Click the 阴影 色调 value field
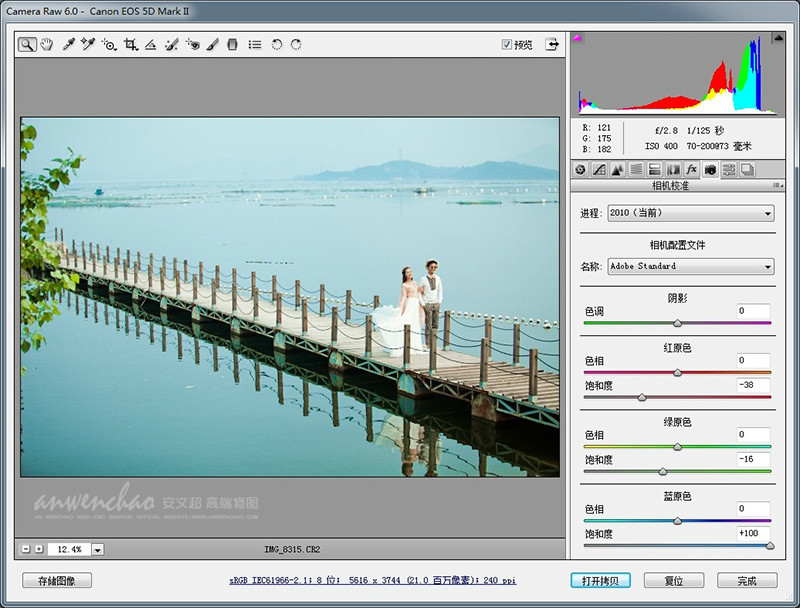800x608 pixels. coord(753,311)
